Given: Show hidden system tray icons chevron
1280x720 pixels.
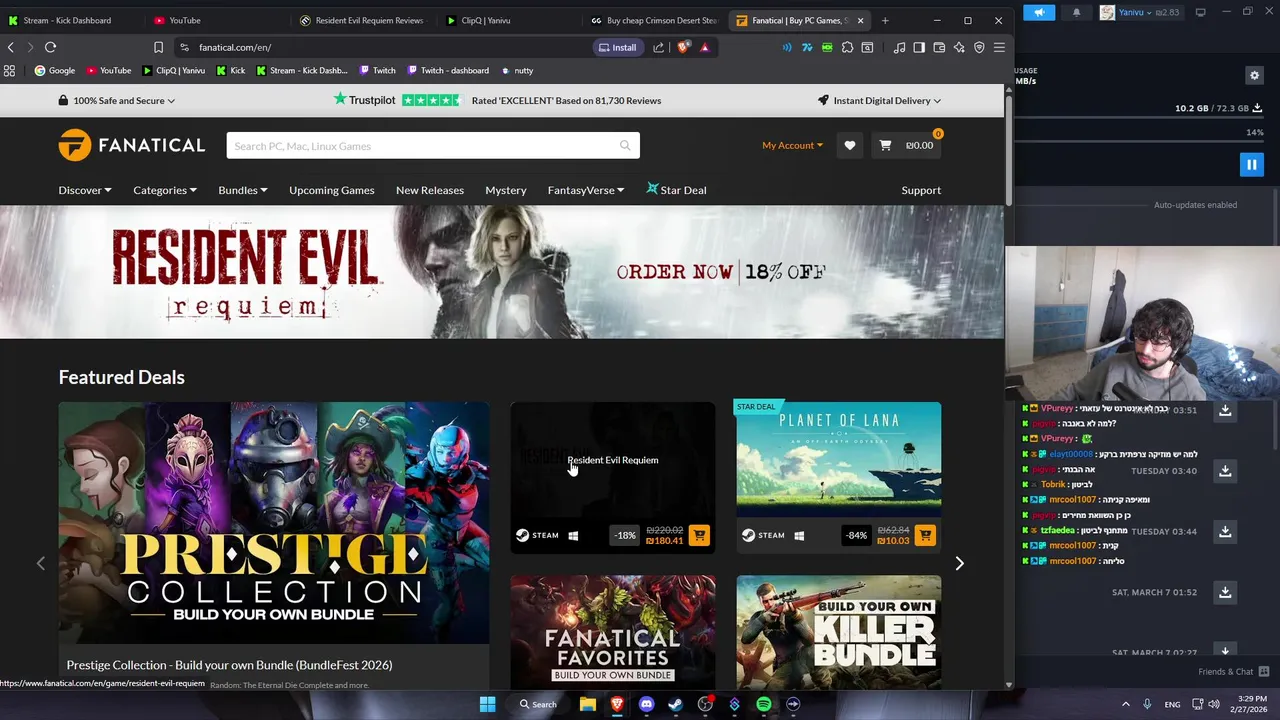Looking at the screenshot, I should (x=1125, y=704).
